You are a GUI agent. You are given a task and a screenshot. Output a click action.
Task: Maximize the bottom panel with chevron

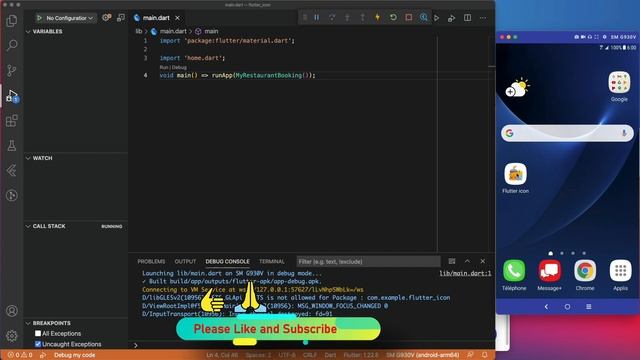tap(467, 261)
